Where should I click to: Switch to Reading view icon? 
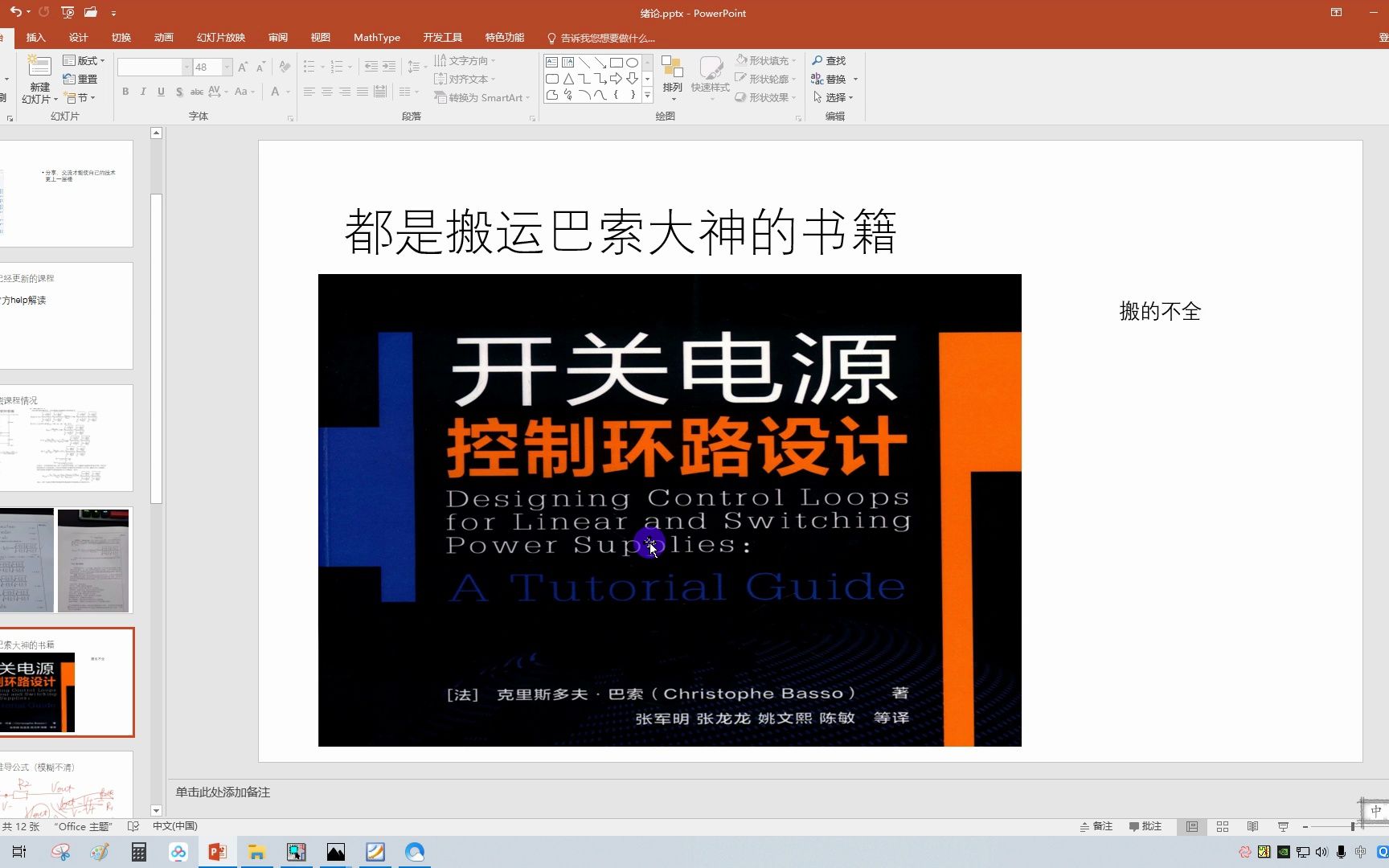tap(1253, 826)
